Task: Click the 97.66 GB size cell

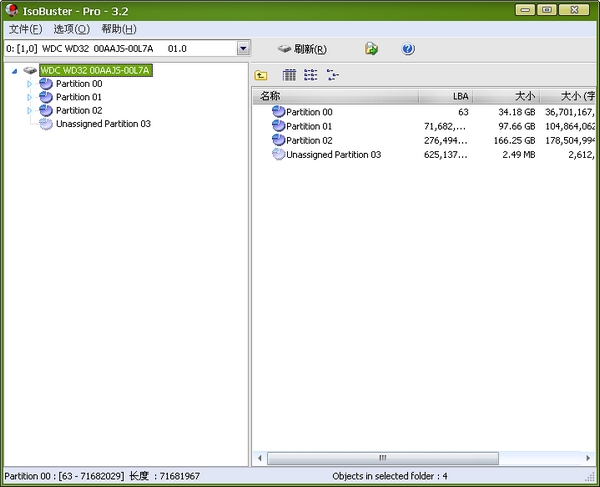Action: [x=517, y=126]
